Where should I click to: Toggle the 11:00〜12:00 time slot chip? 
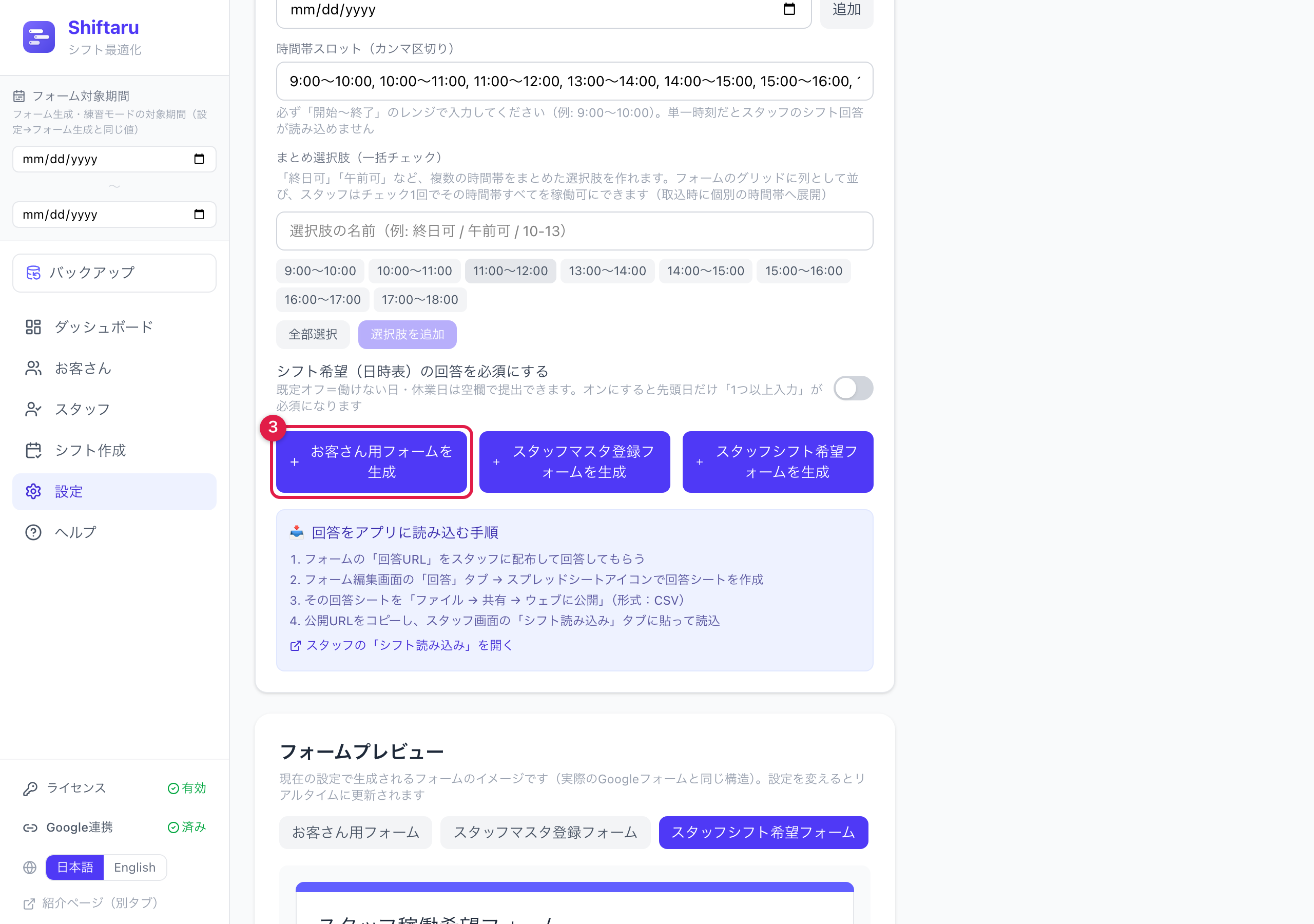(x=510, y=271)
